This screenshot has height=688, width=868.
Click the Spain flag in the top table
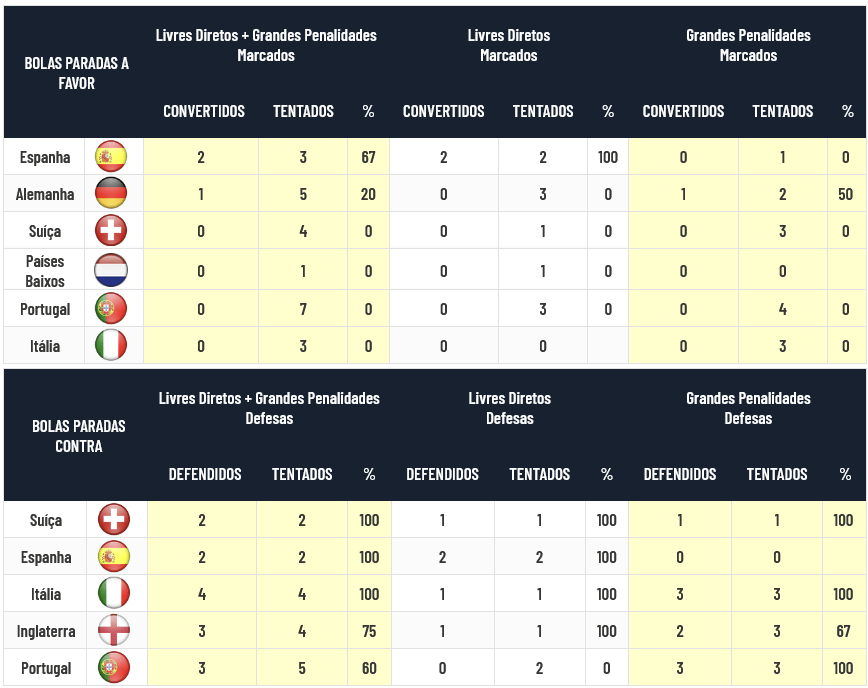click(x=111, y=157)
